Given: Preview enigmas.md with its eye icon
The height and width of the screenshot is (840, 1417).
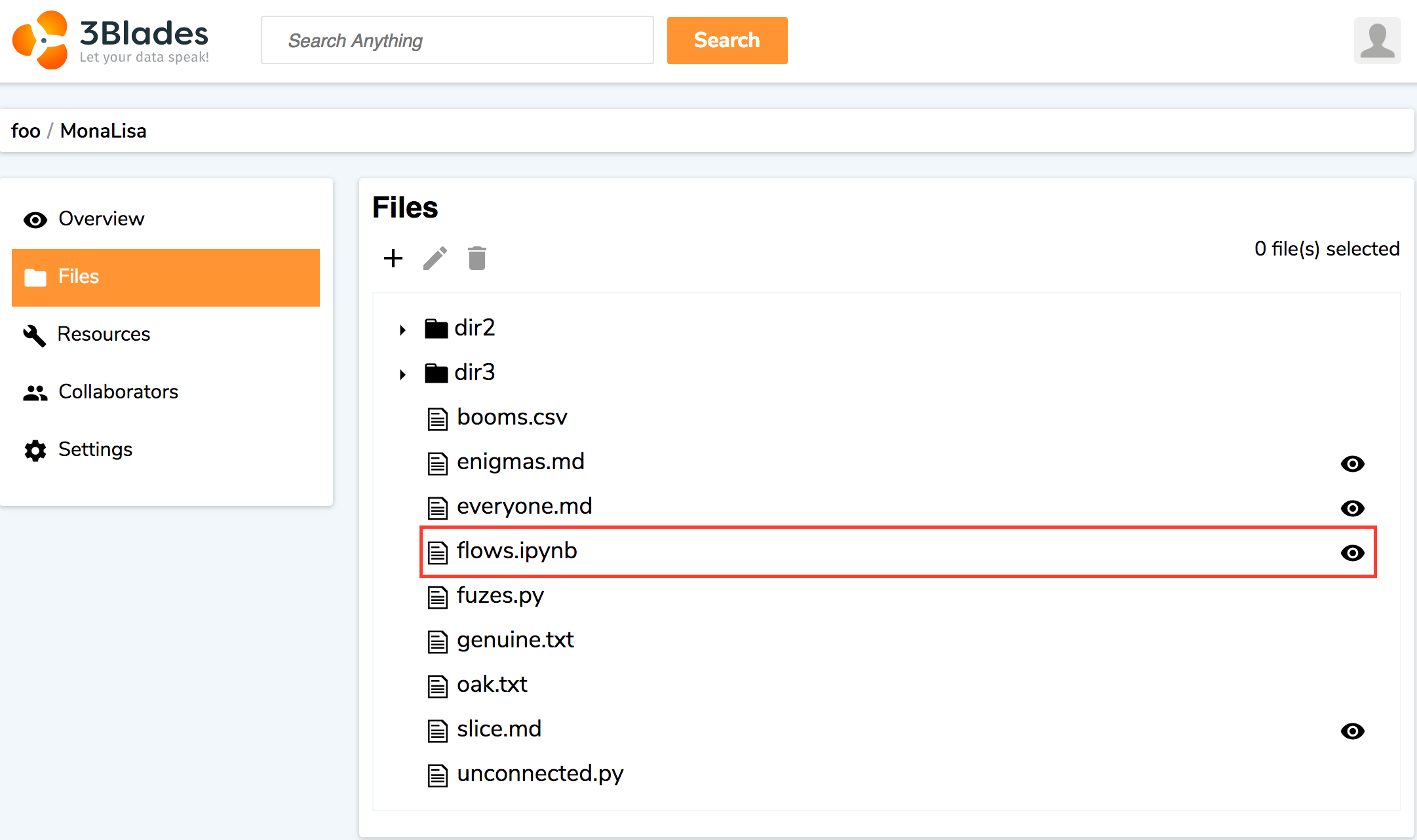Looking at the screenshot, I should (x=1352, y=464).
